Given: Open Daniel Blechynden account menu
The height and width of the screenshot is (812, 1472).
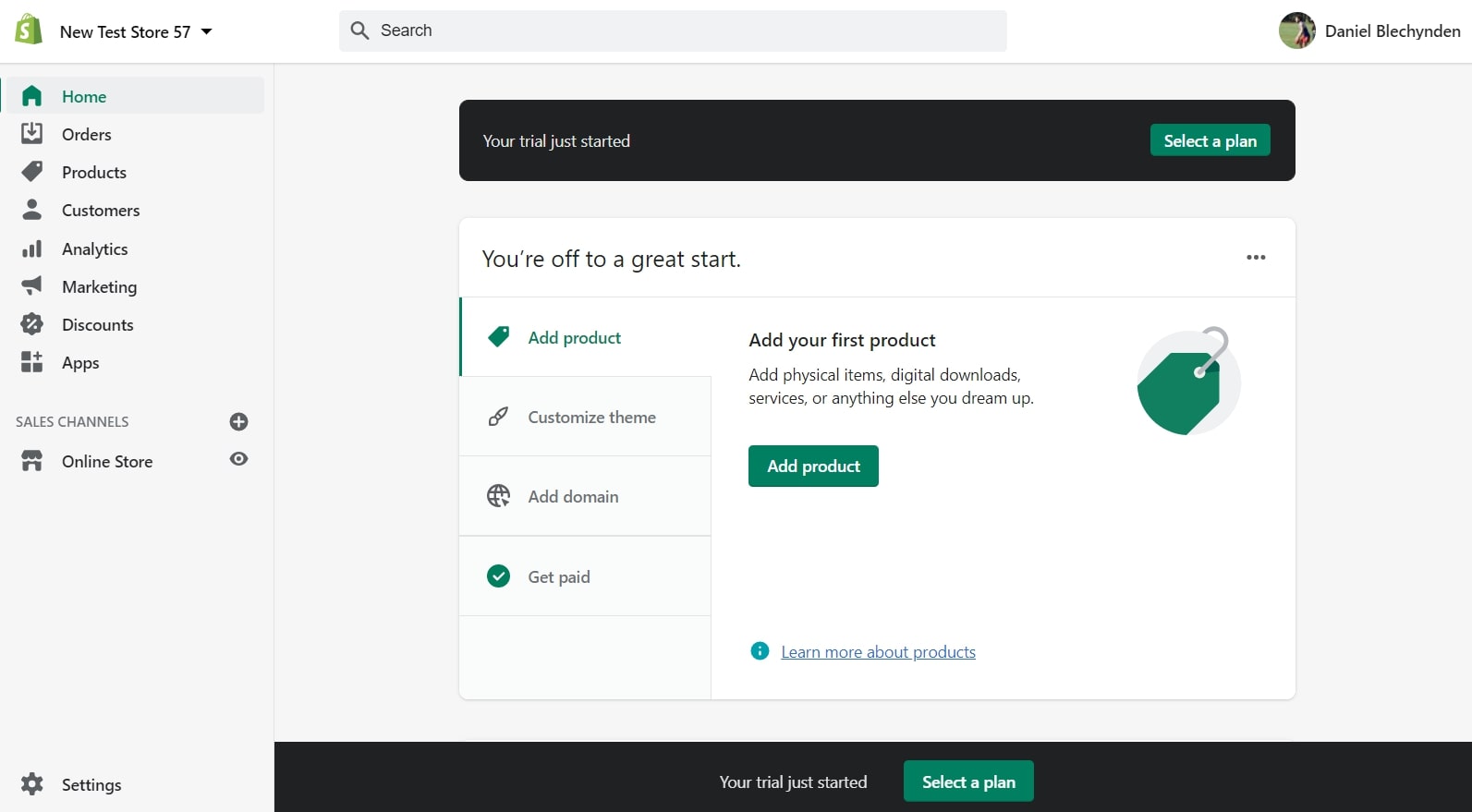Looking at the screenshot, I should [1369, 30].
